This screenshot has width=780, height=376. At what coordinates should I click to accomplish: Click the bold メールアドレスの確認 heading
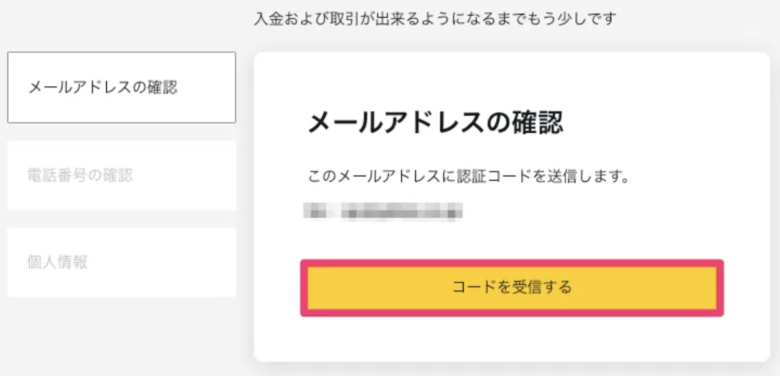[x=435, y=123]
